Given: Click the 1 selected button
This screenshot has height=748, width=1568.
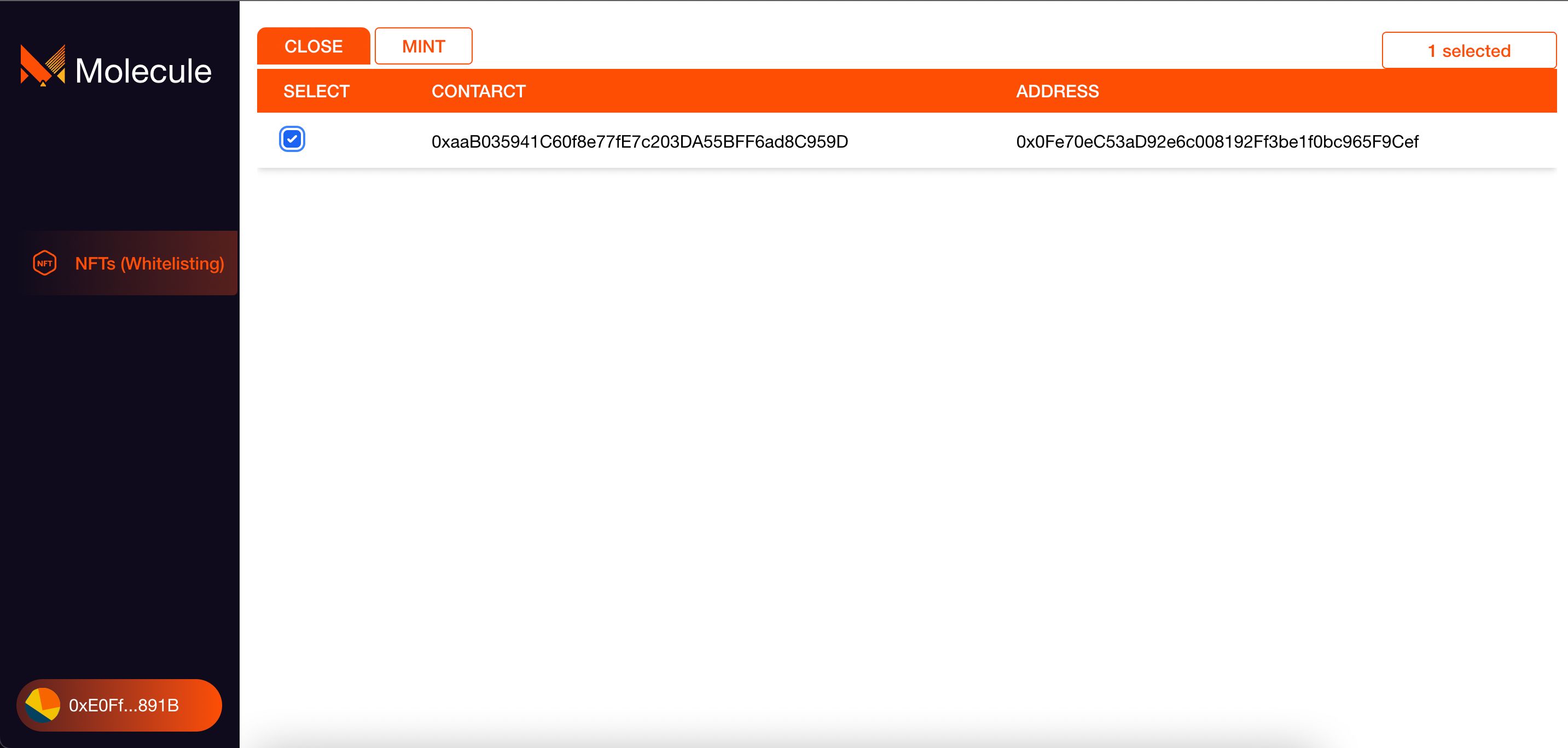Looking at the screenshot, I should click(1469, 50).
